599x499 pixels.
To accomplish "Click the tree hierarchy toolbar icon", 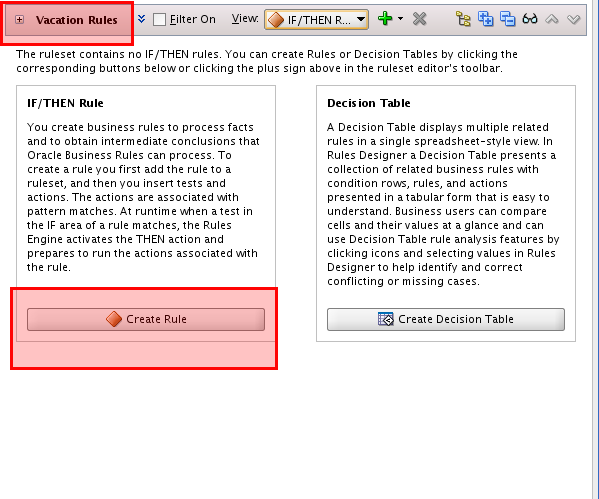I will 463,19.
